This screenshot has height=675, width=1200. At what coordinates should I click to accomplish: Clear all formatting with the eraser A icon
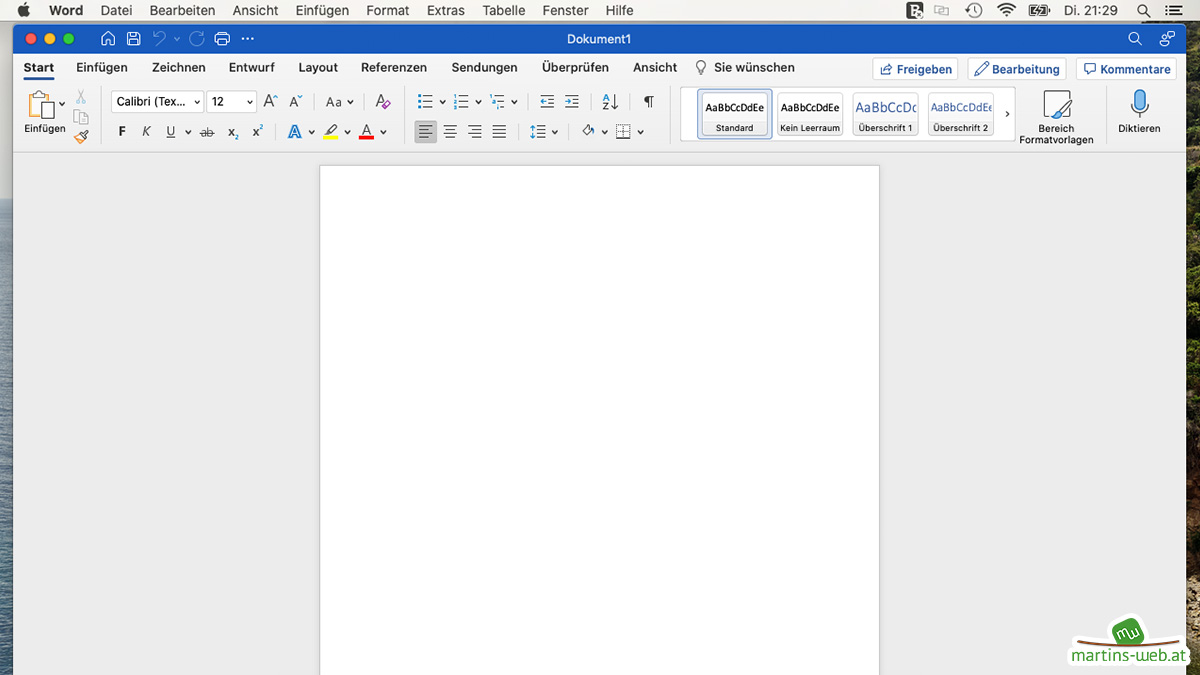(383, 102)
